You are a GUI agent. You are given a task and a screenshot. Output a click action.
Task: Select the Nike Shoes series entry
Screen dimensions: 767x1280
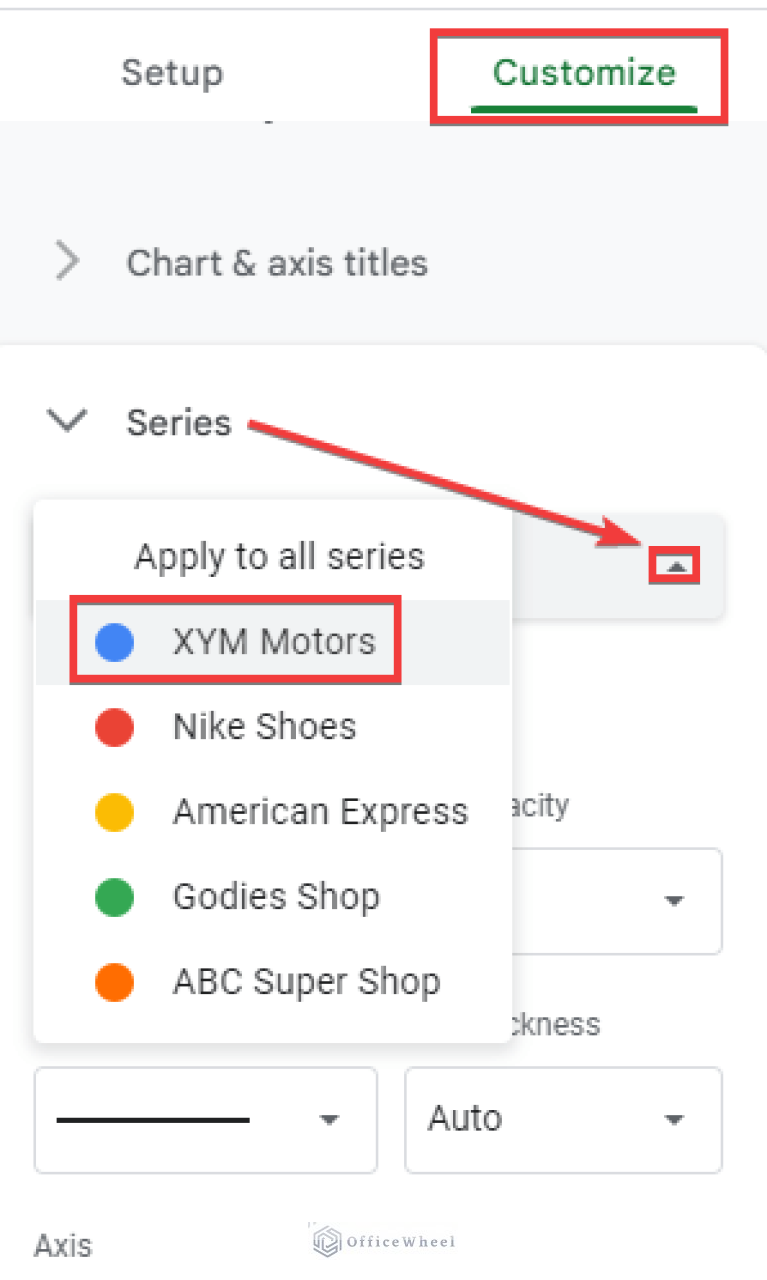click(264, 727)
